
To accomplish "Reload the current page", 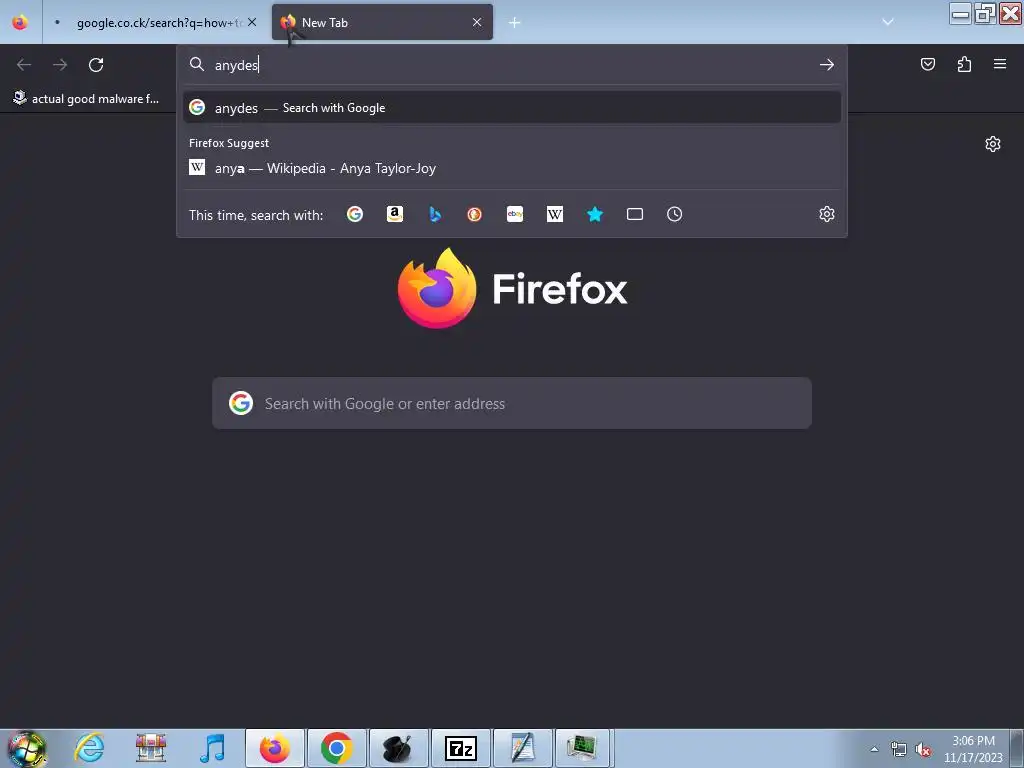I will click(x=96, y=65).
